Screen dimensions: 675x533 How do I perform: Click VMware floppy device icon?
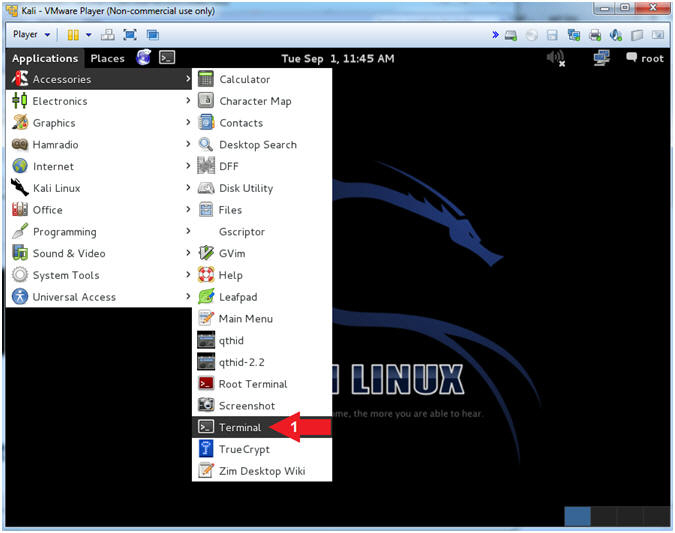click(552, 35)
